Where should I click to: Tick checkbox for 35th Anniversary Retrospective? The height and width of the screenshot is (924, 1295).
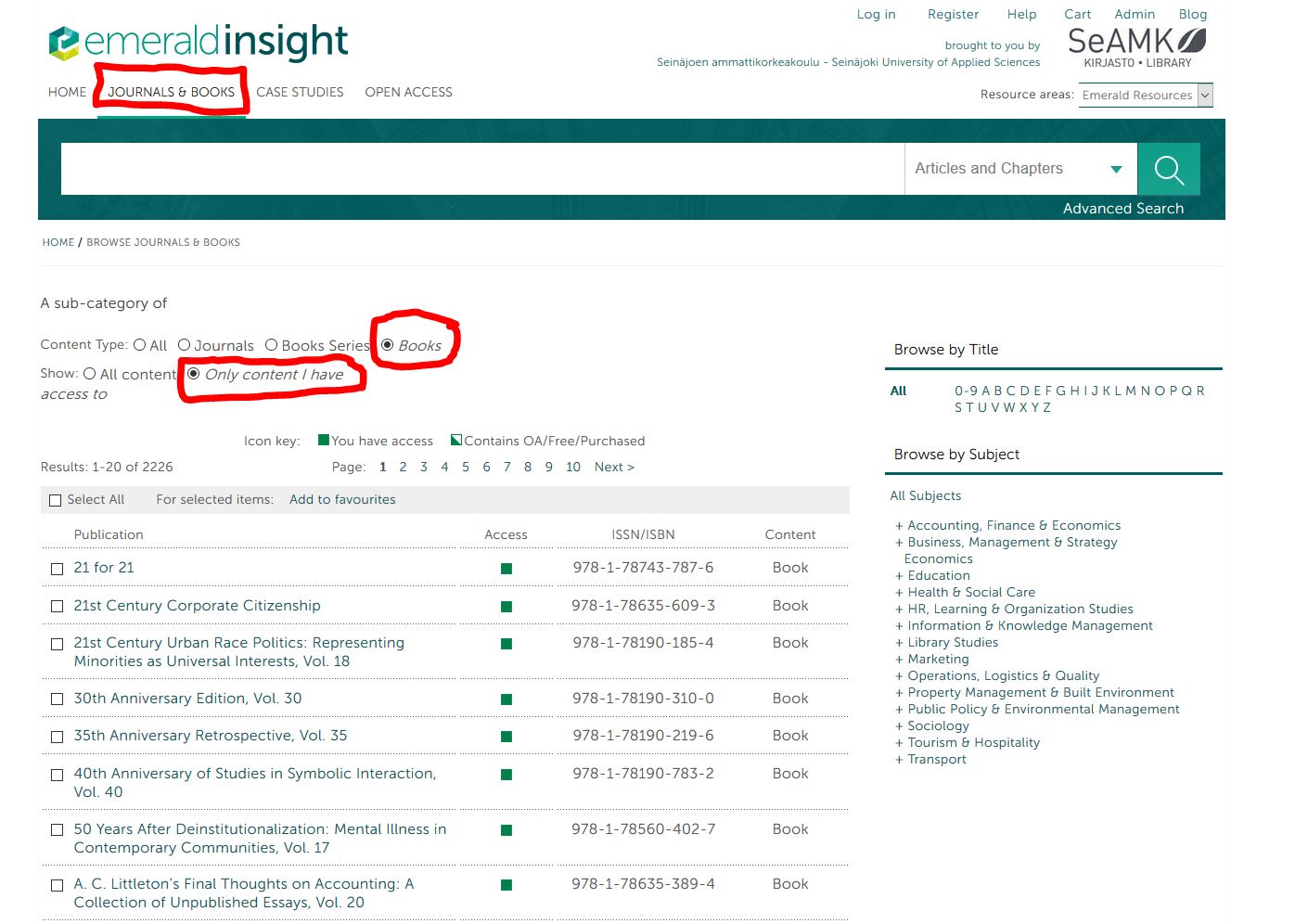click(57, 737)
